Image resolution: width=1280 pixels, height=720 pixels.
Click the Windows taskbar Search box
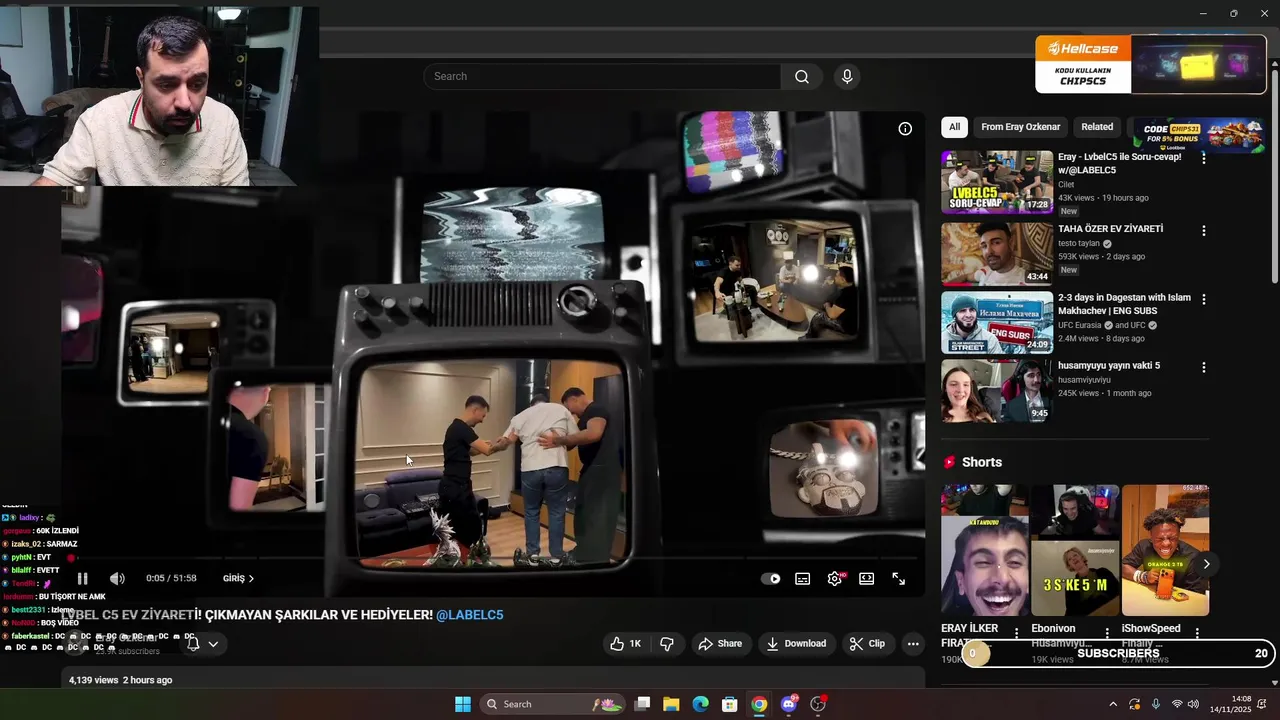552,704
